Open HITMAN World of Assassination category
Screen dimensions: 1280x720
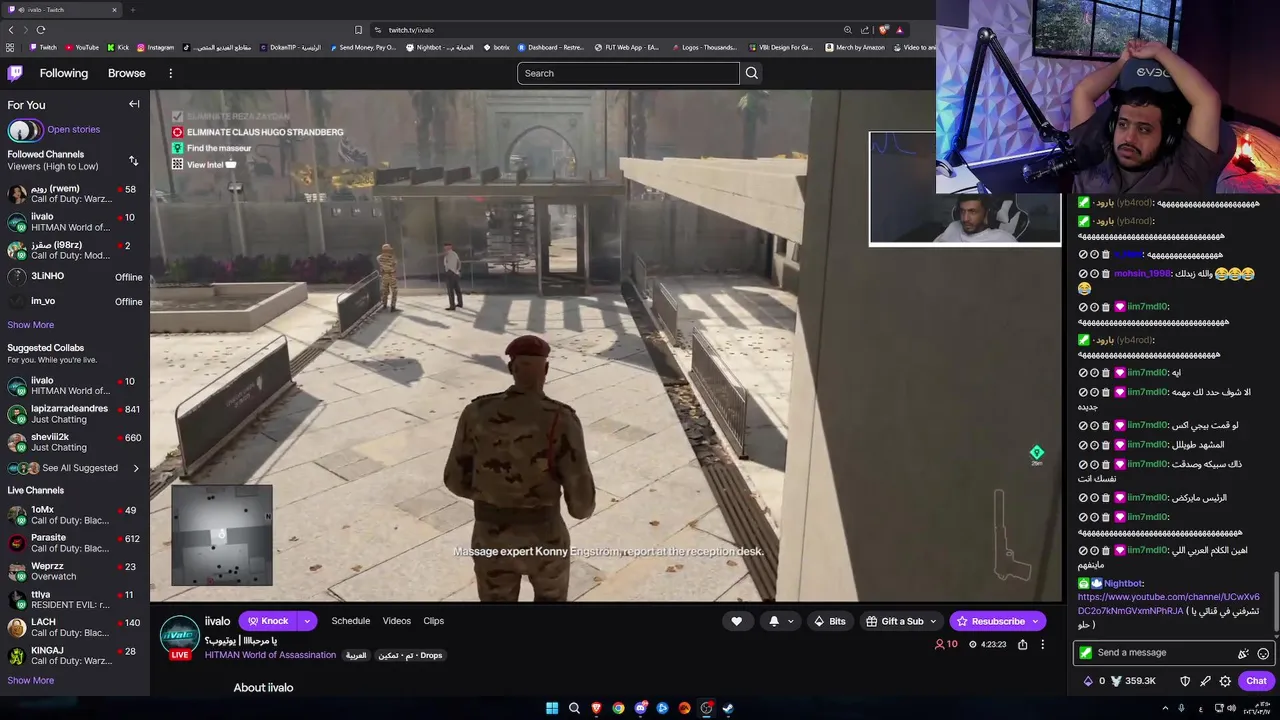(270, 655)
